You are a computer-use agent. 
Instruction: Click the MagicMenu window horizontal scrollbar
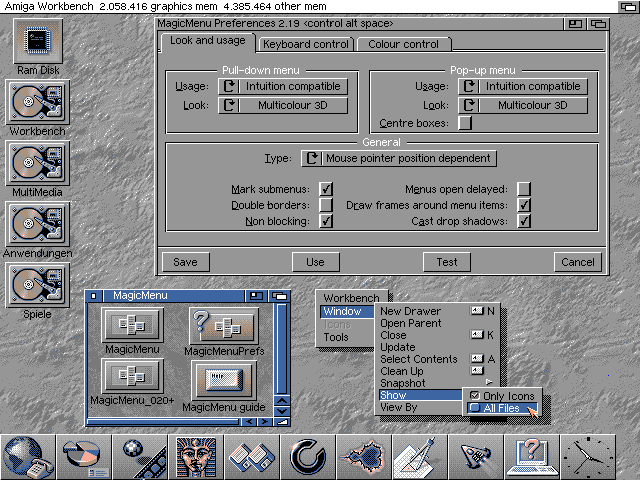pos(163,422)
